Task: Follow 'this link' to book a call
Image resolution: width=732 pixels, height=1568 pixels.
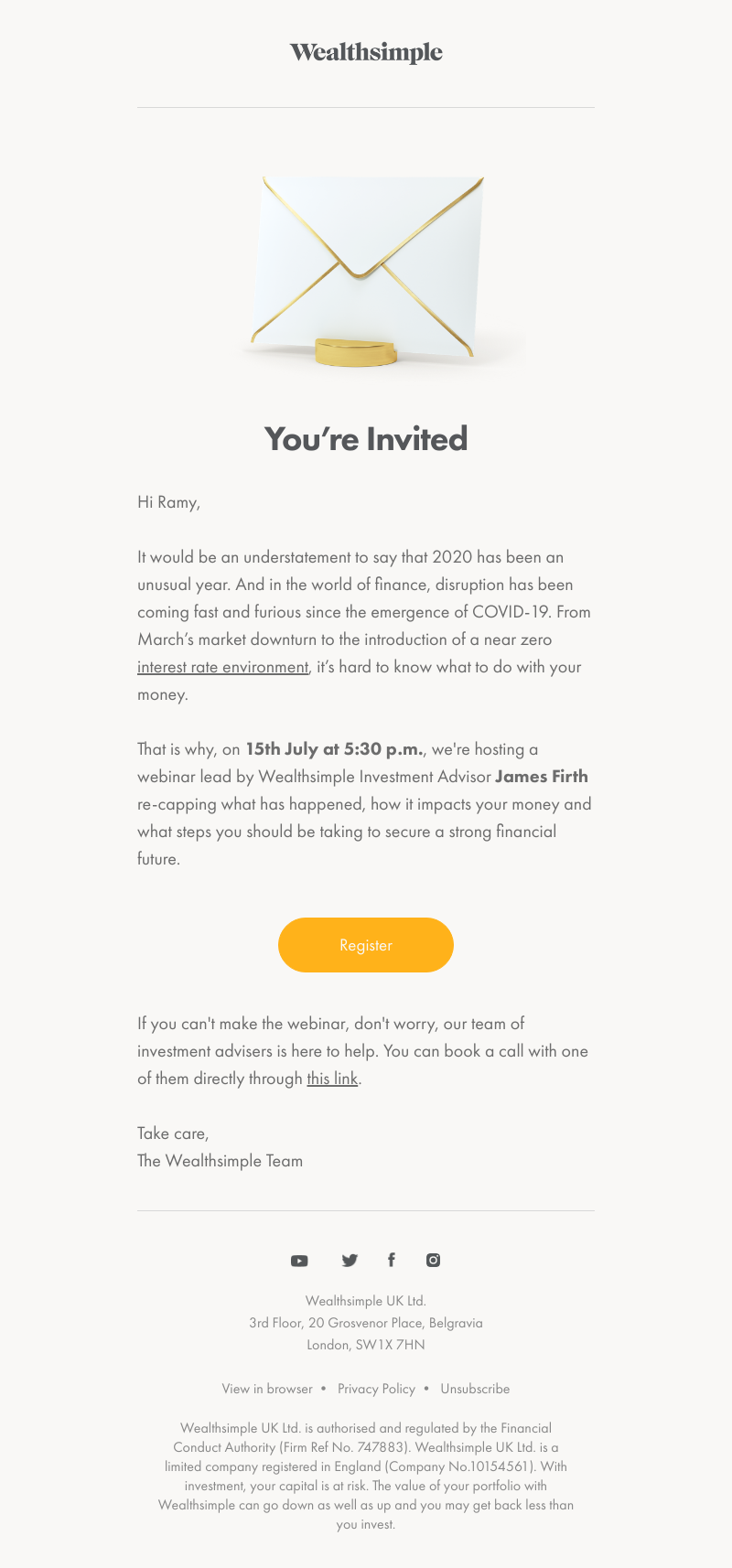Action: (x=332, y=1079)
